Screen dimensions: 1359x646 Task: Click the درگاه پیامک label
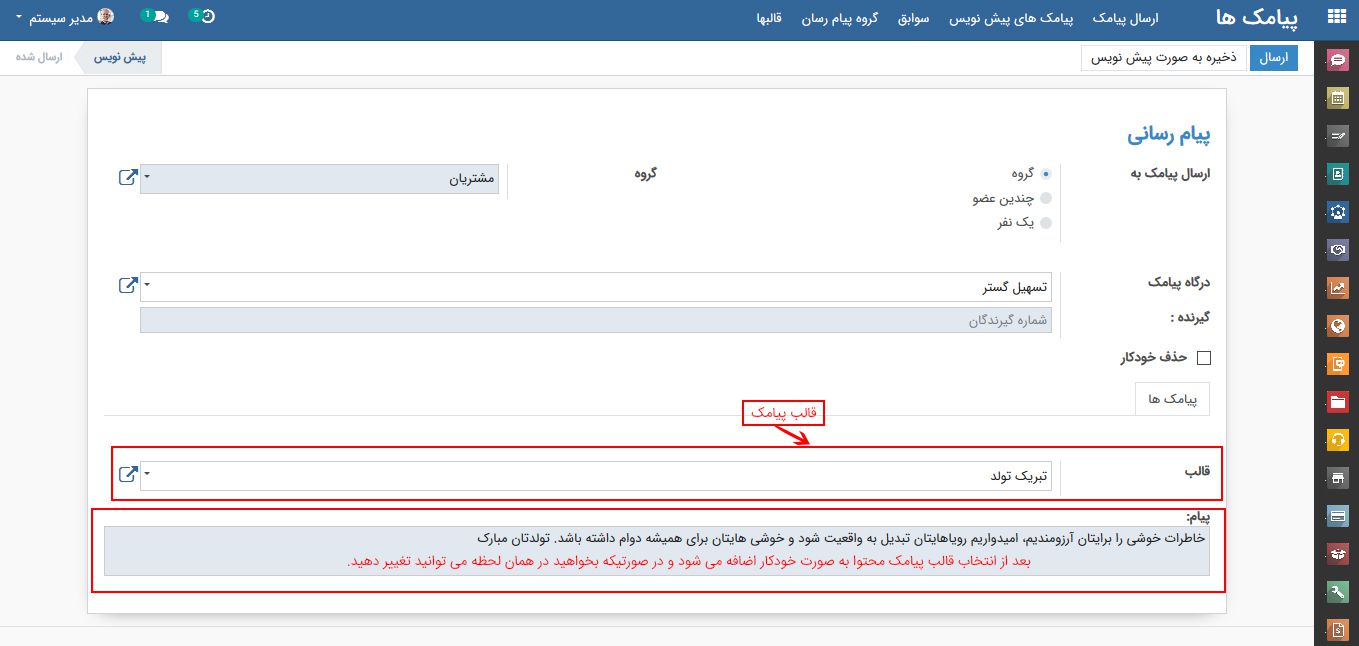pyautogui.click(x=1180, y=283)
